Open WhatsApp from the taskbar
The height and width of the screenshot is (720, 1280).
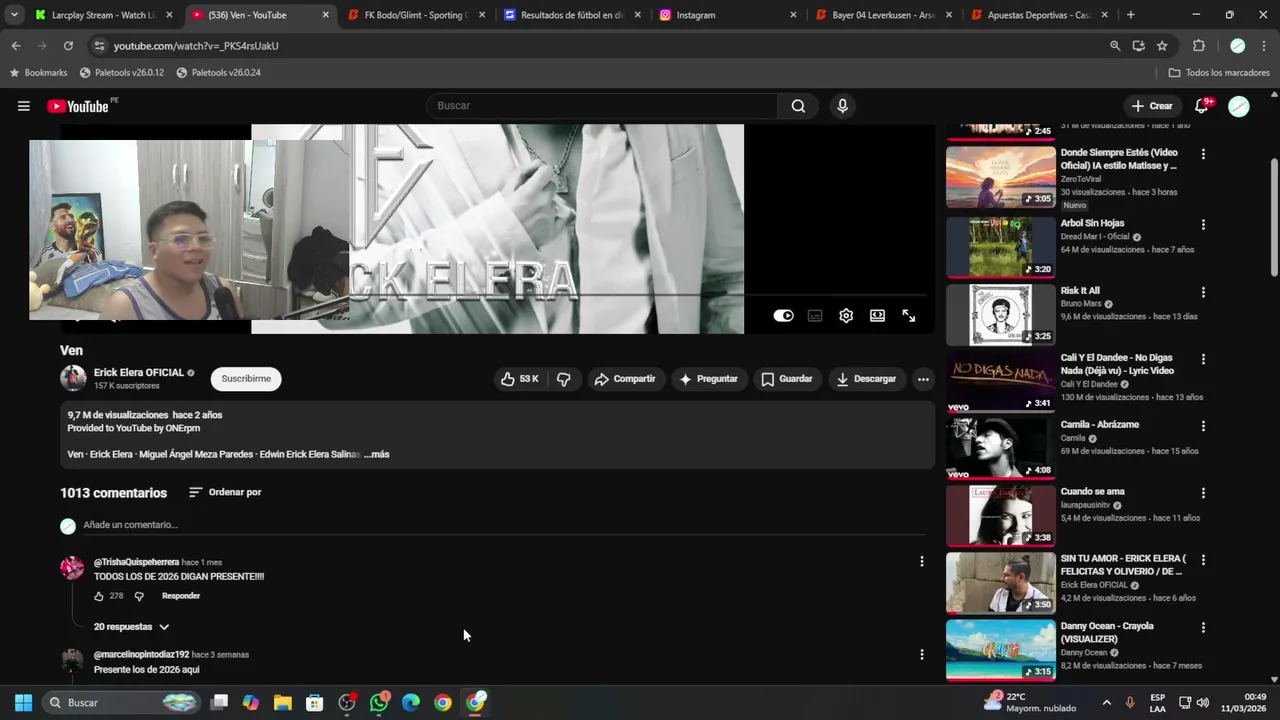coord(379,702)
